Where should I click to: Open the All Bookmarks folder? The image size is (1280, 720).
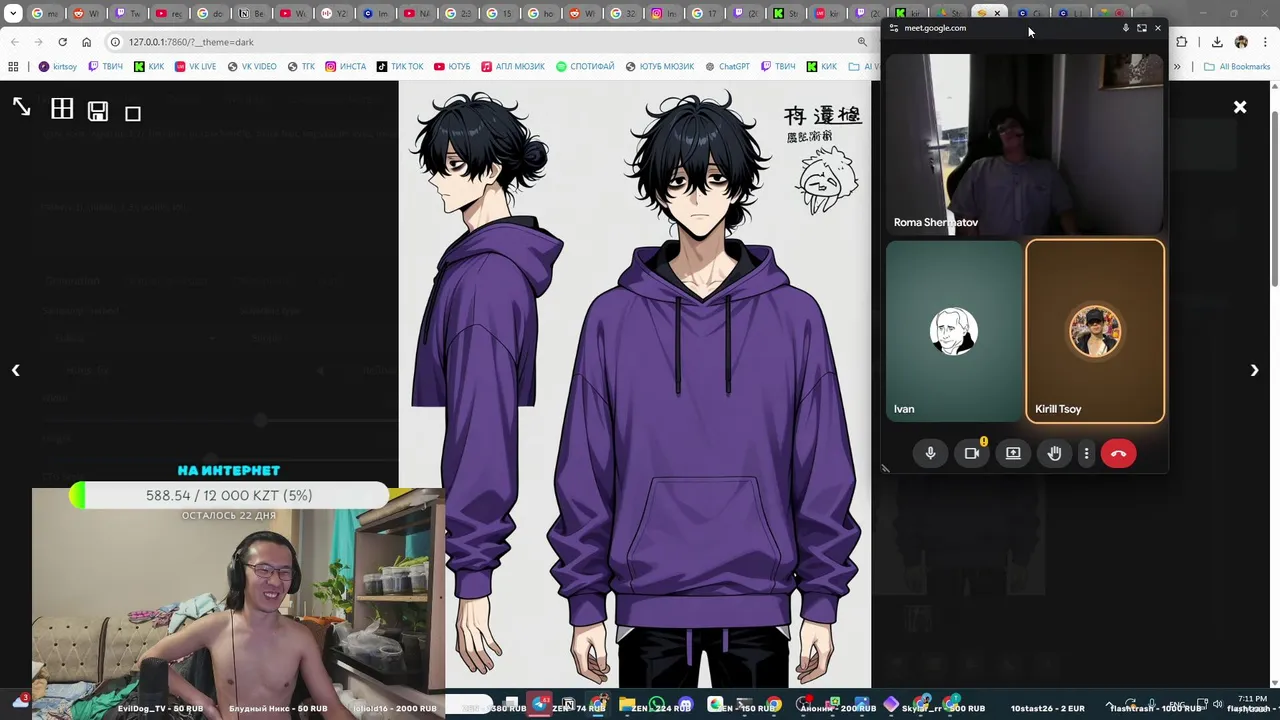pos(1237,66)
